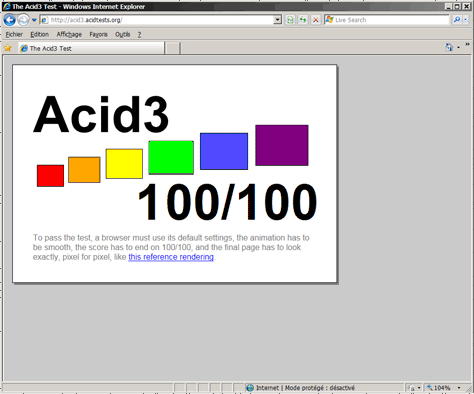This screenshot has height=394, width=474.
Task: Minimize the Internet Explorer window
Action: (449, 6)
